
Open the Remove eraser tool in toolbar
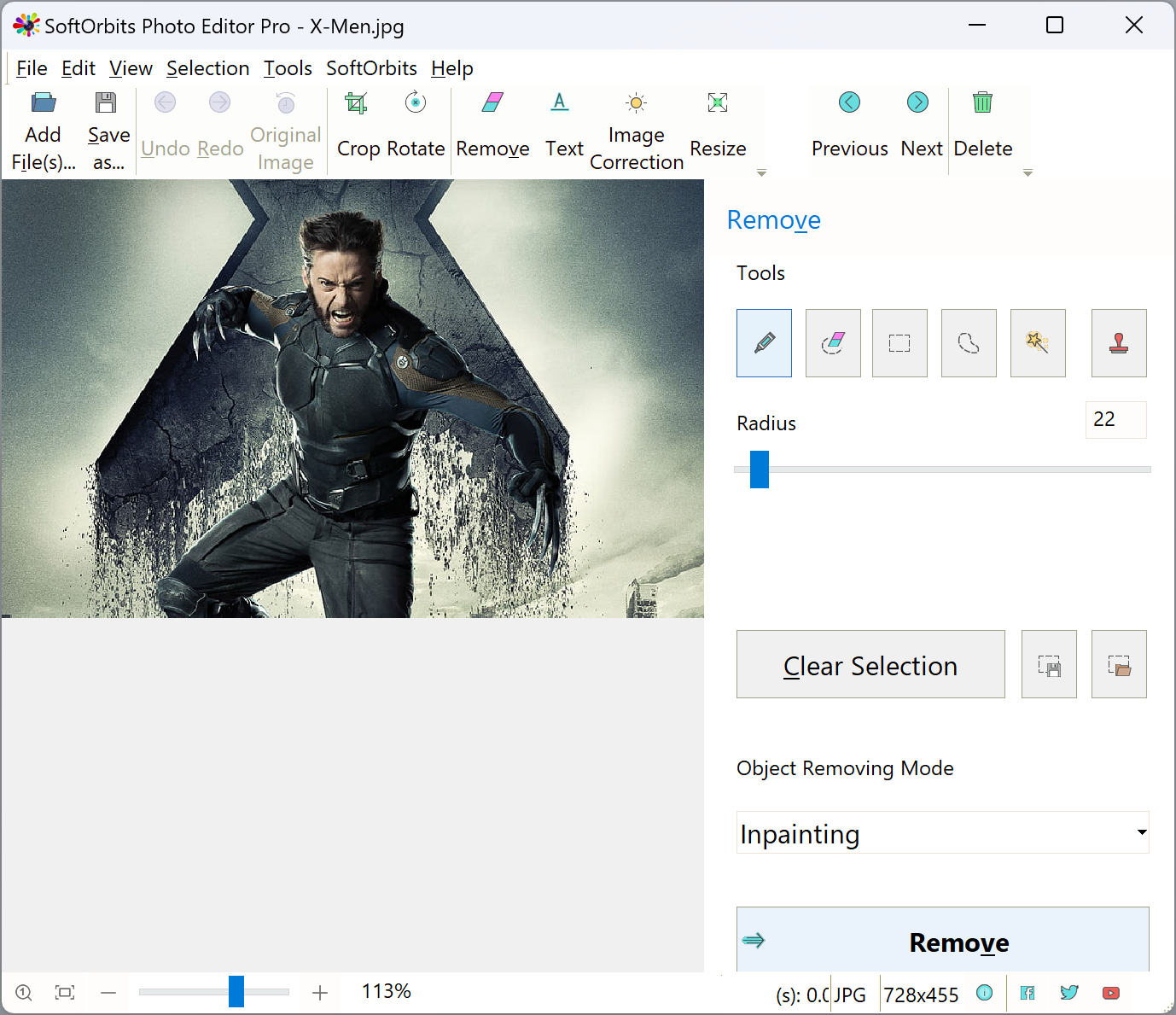[492, 128]
